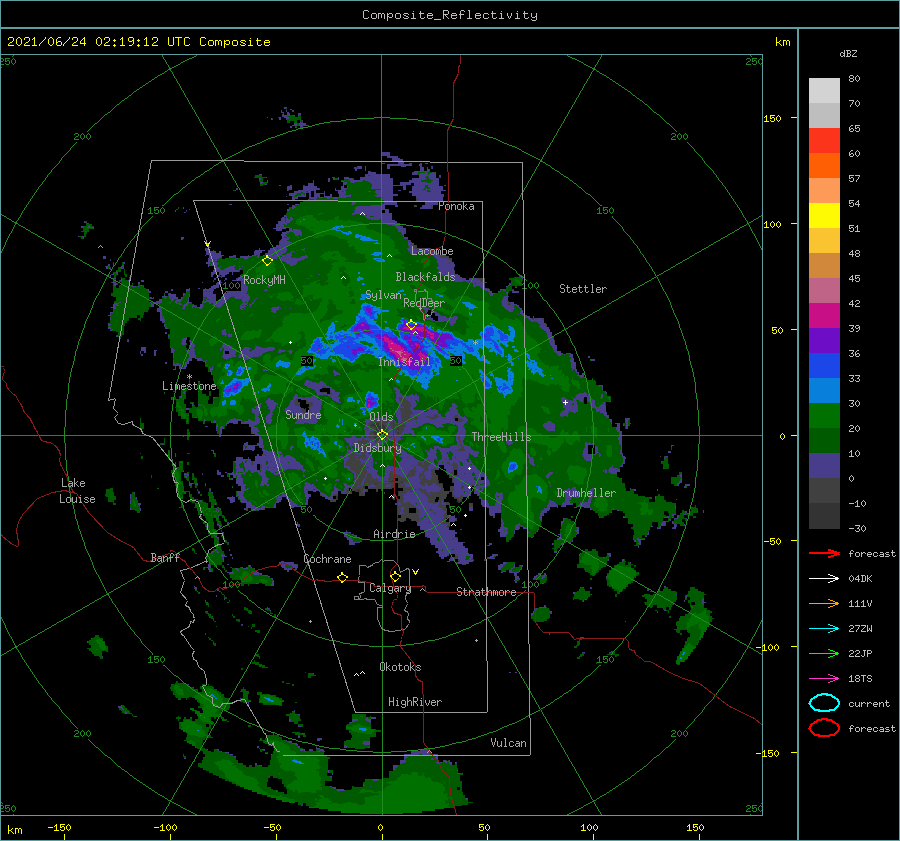Viewport: 900px width, 841px height.
Task: Click the 18TS legend text
Action: [860, 679]
